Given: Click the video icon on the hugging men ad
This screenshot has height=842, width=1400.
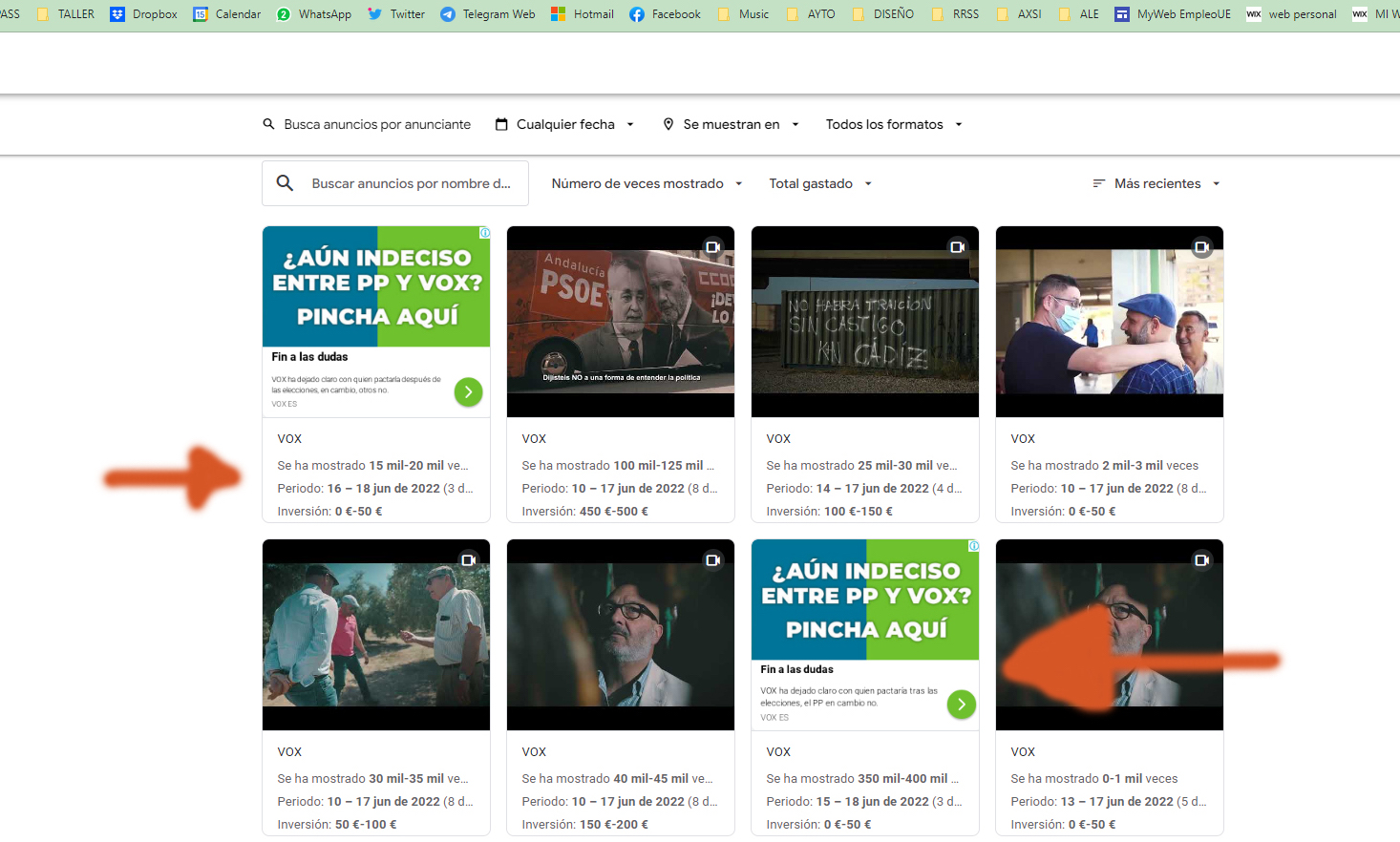Looking at the screenshot, I should tap(1201, 247).
